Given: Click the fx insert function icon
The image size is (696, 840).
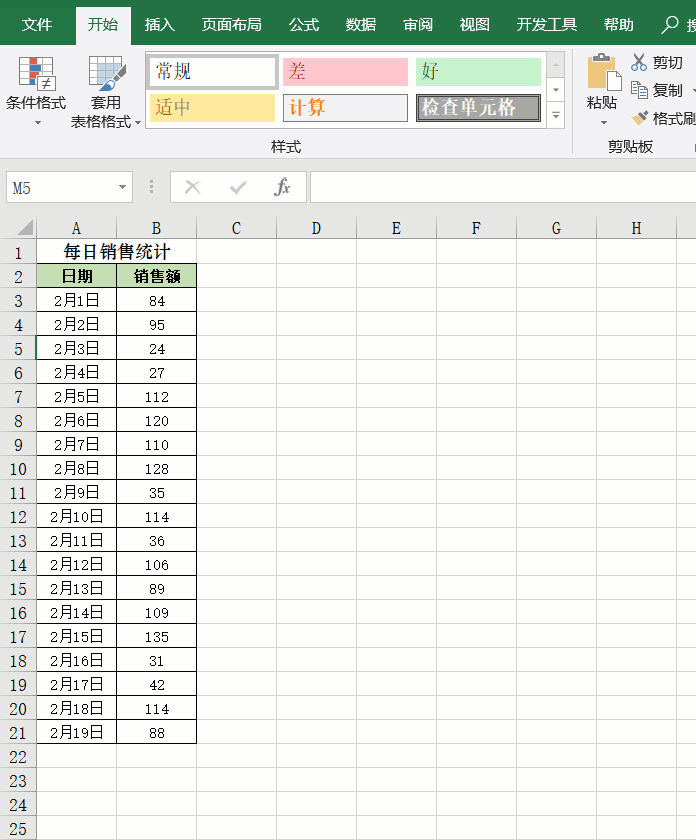Looking at the screenshot, I should click(x=282, y=187).
